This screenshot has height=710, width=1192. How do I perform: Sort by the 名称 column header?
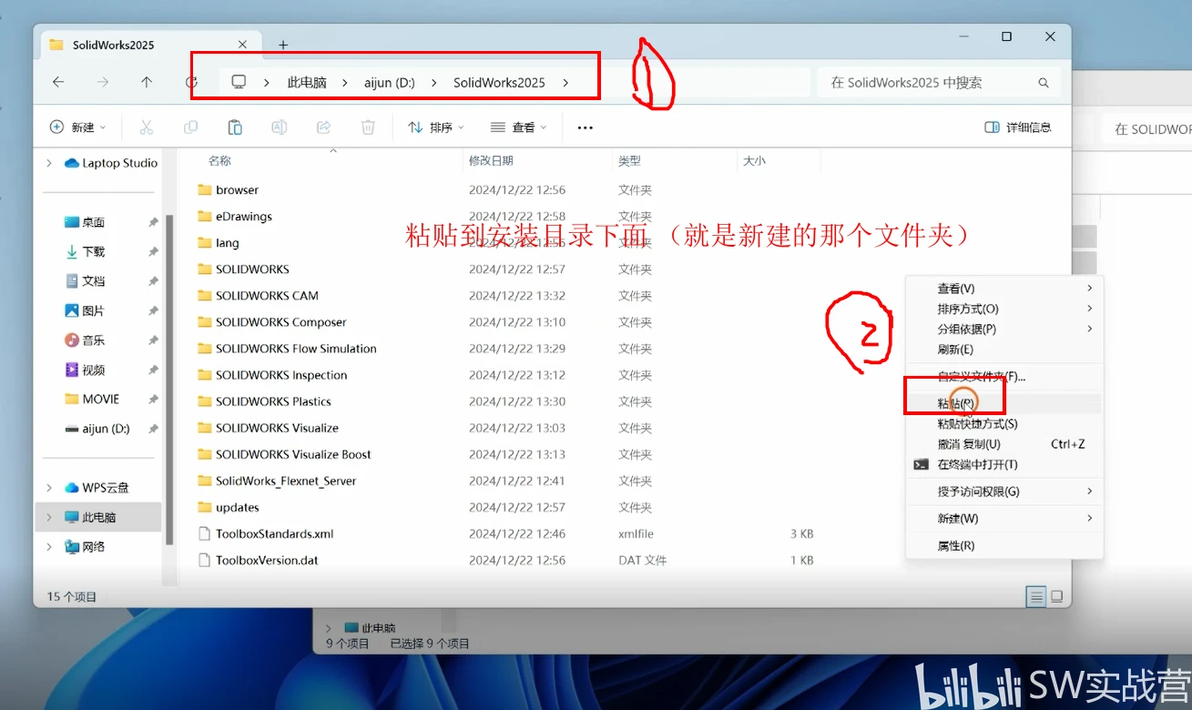220,161
